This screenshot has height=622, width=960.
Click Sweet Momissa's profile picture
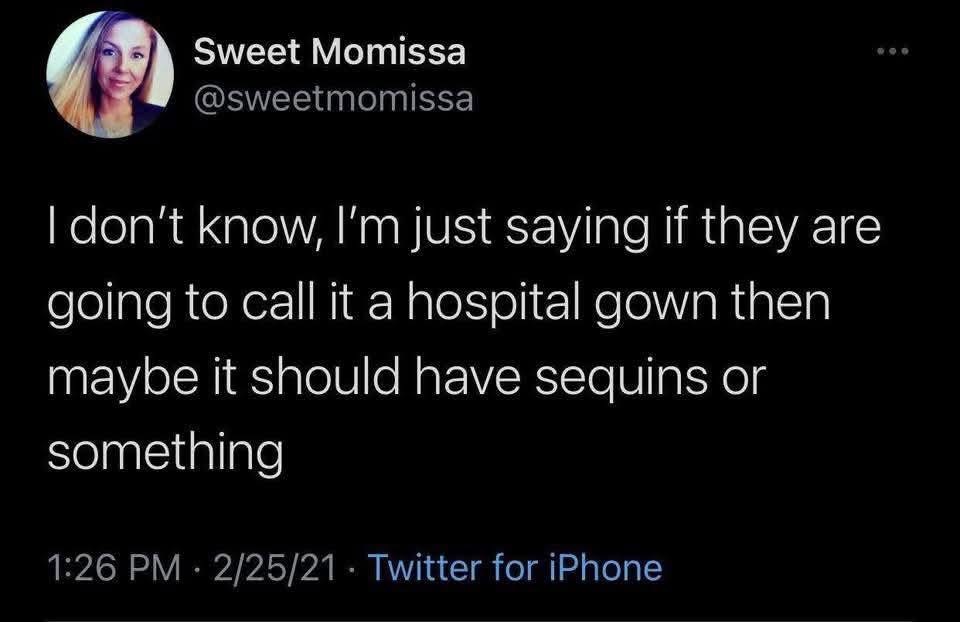click(x=110, y=75)
